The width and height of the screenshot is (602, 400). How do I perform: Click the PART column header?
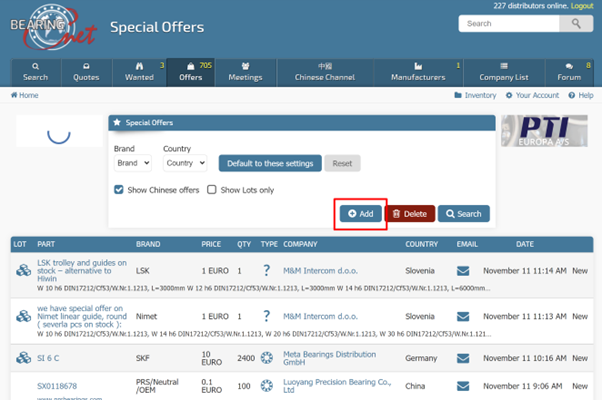(x=46, y=244)
